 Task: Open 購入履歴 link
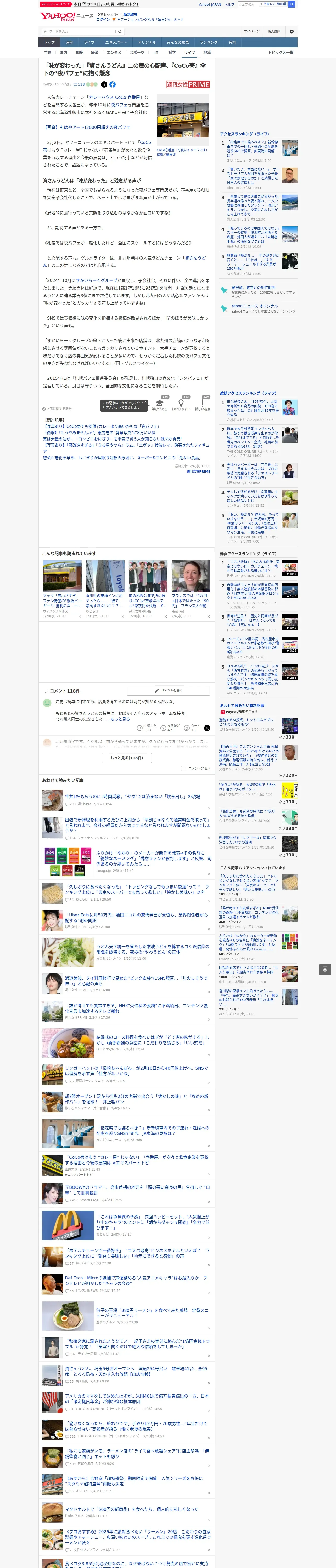click(x=274, y=32)
